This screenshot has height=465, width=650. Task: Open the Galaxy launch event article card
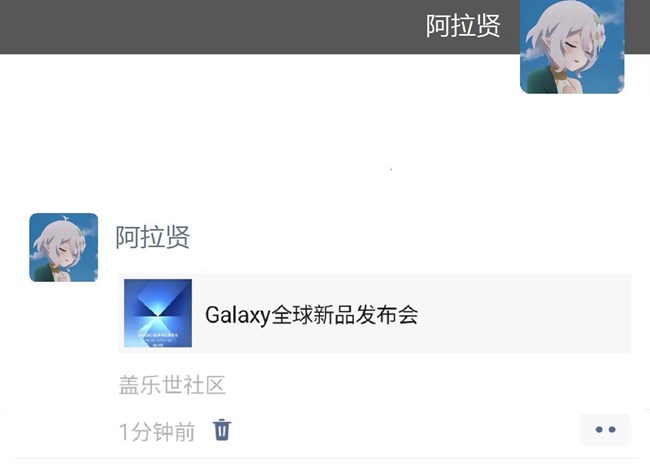pyautogui.click(x=375, y=313)
